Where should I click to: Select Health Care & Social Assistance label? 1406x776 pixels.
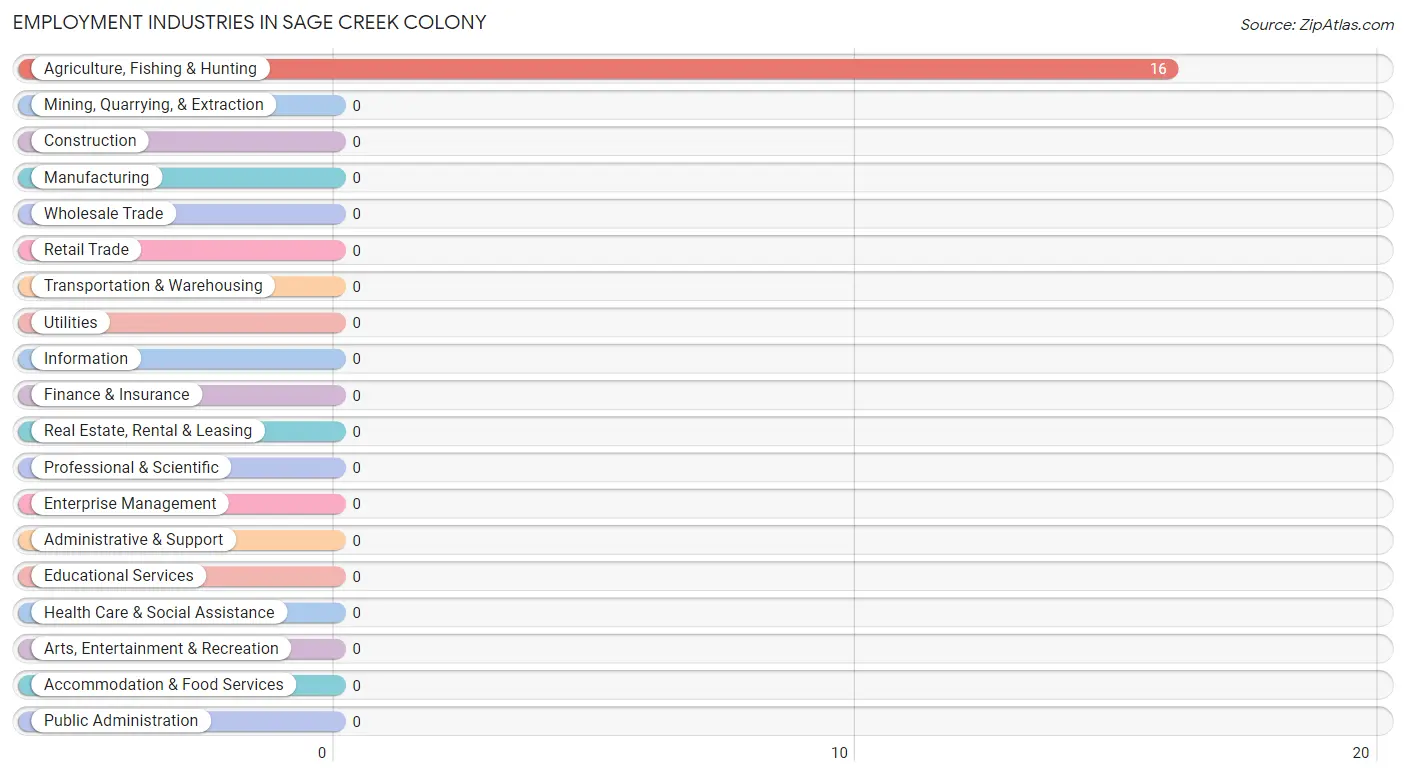pyautogui.click(x=159, y=613)
